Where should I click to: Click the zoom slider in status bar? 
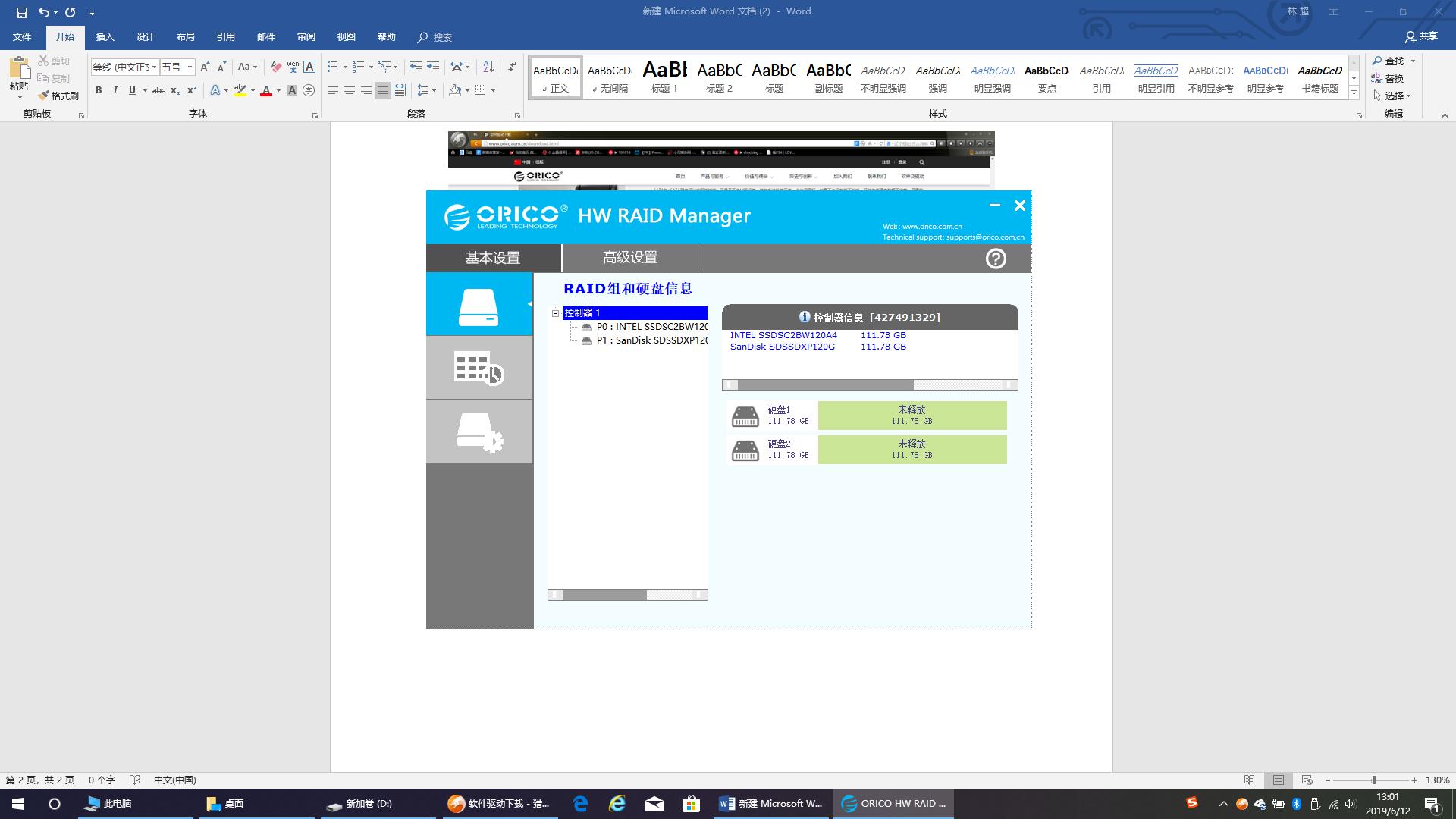click(1373, 780)
